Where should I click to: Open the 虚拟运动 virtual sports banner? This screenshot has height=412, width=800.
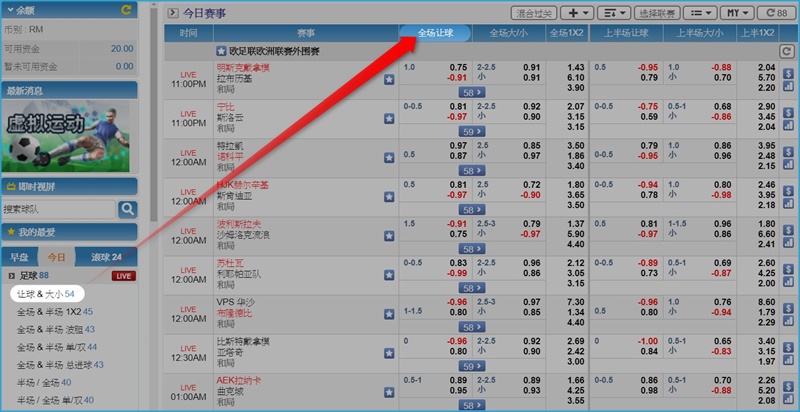pyautogui.click(x=65, y=136)
